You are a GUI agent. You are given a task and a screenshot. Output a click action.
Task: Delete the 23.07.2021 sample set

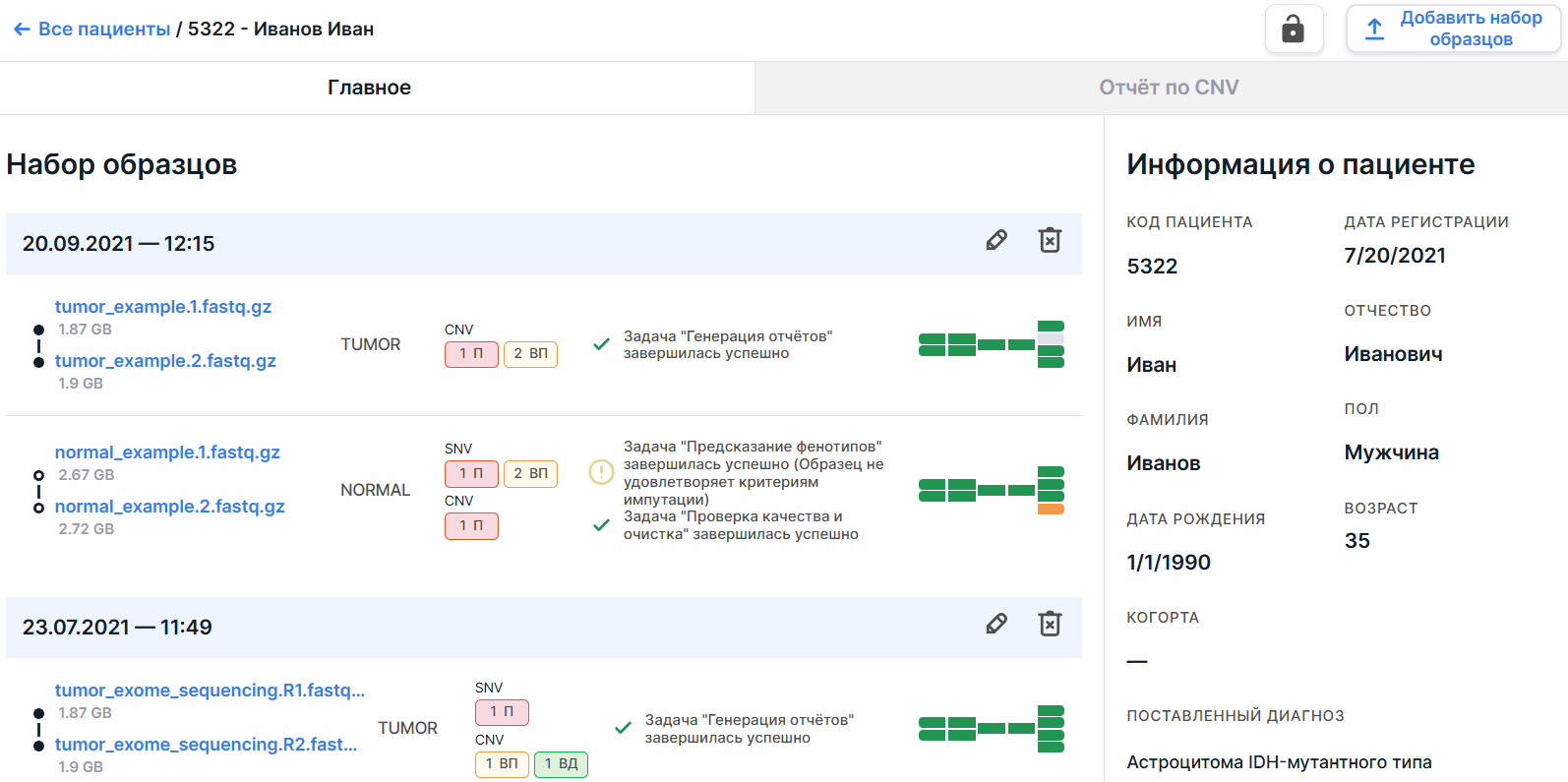point(1050,625)
